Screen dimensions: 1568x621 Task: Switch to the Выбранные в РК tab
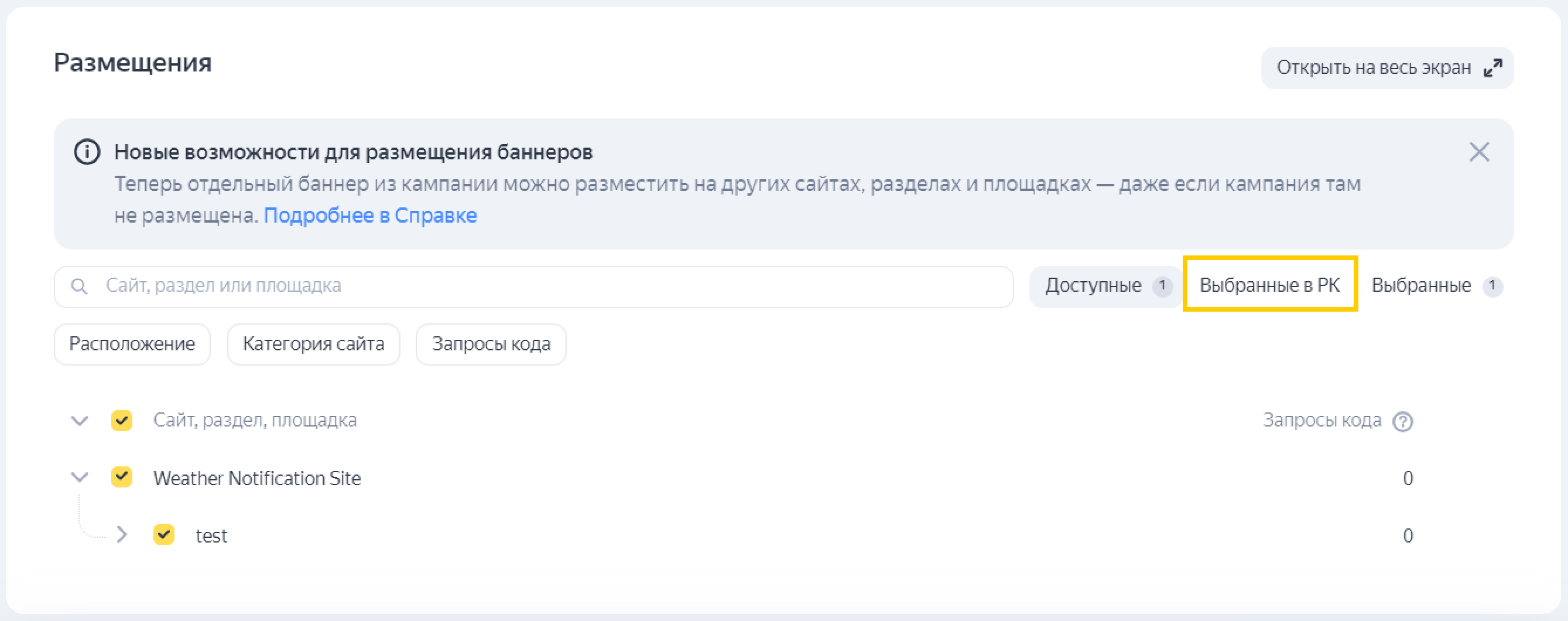pos(1270,285)
